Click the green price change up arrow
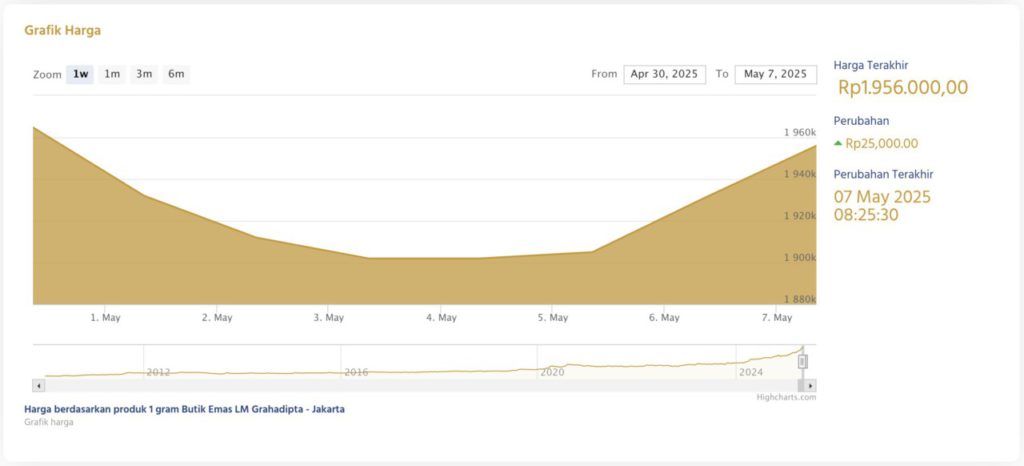The width and height of the screenshot is (1024, 466). click(838, 143)
